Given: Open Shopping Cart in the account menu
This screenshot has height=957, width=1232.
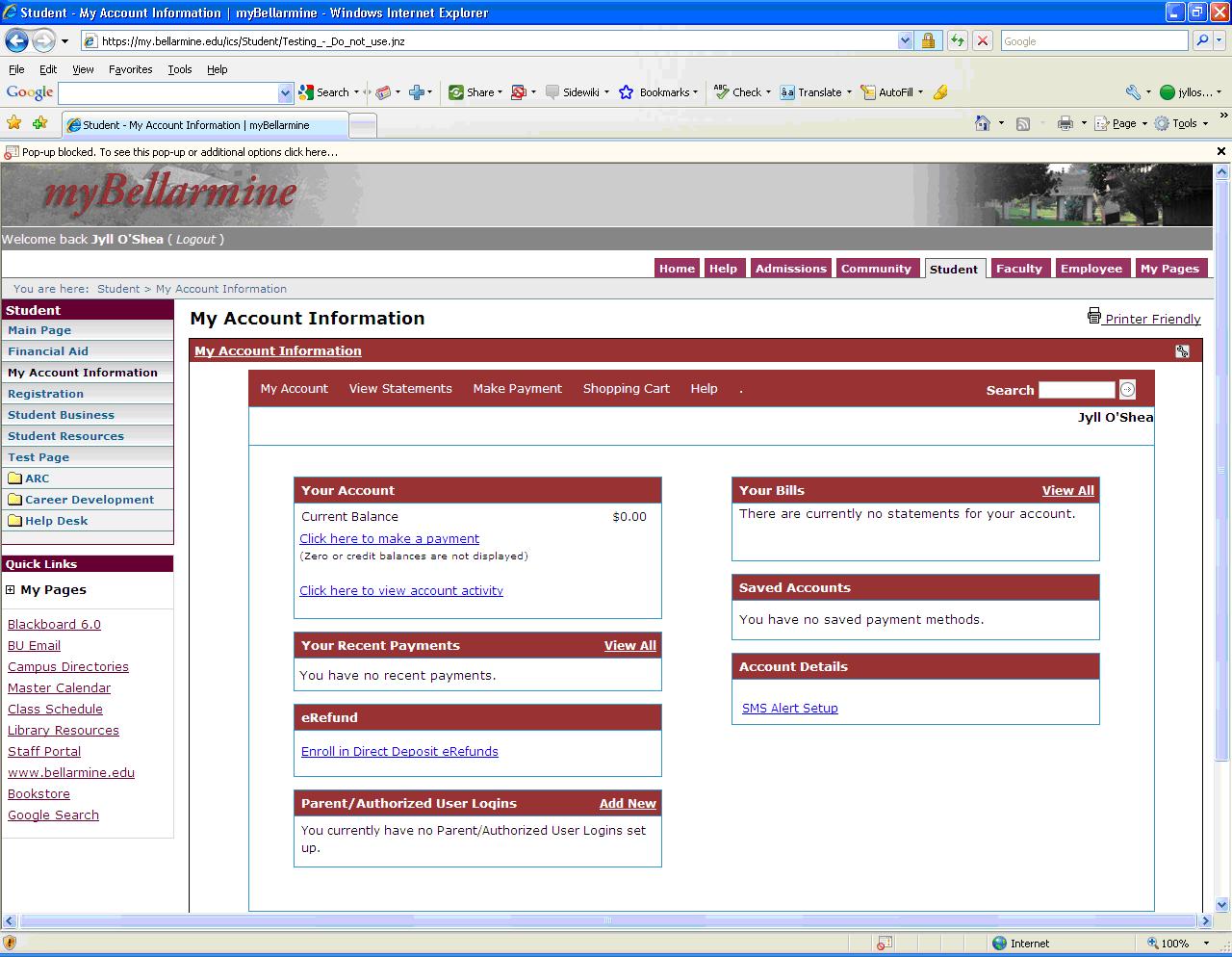Looking at the screenshot, I should click(627, 389).
